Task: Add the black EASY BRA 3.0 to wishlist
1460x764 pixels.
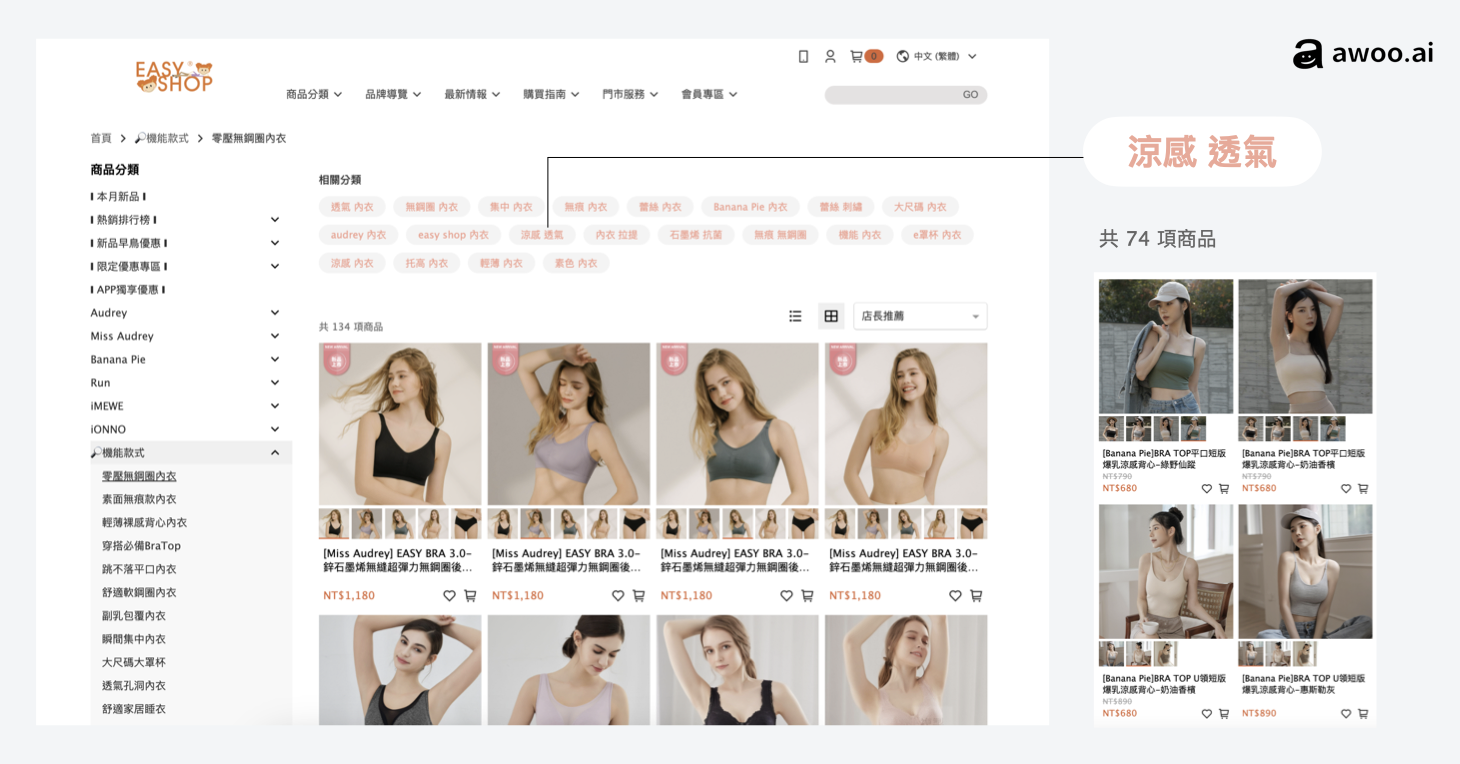Action: pyautogui.click(x=449, y=596)
